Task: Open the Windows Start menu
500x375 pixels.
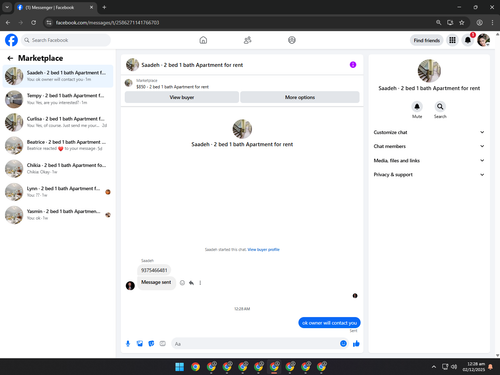Action: [x=180, y=367]
